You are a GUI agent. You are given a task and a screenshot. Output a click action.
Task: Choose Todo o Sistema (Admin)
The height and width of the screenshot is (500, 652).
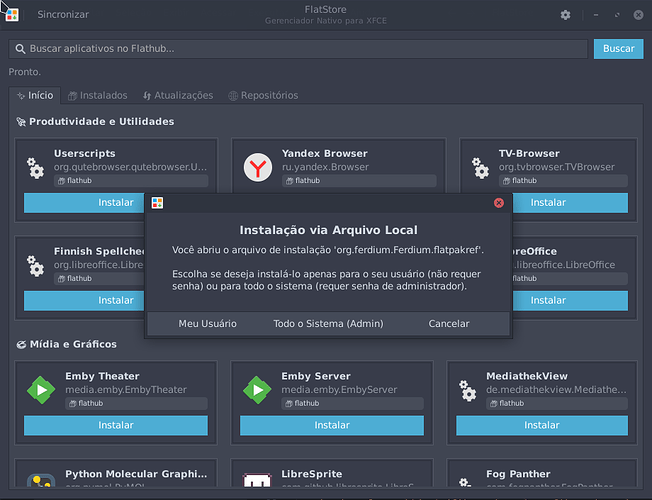point(328,324)
